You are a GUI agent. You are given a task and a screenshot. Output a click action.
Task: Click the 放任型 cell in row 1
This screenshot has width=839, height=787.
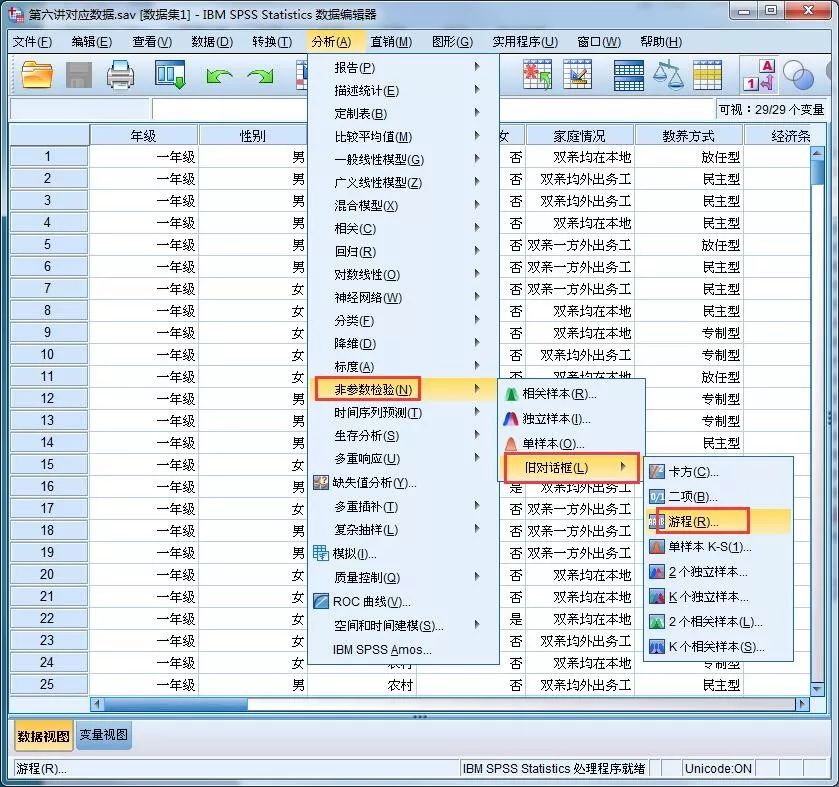coord(689,157)
